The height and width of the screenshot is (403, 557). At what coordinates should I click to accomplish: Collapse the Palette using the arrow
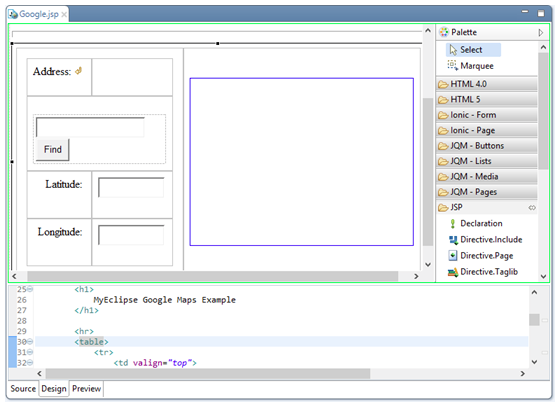pyautogui.click(x=541, y=33)
